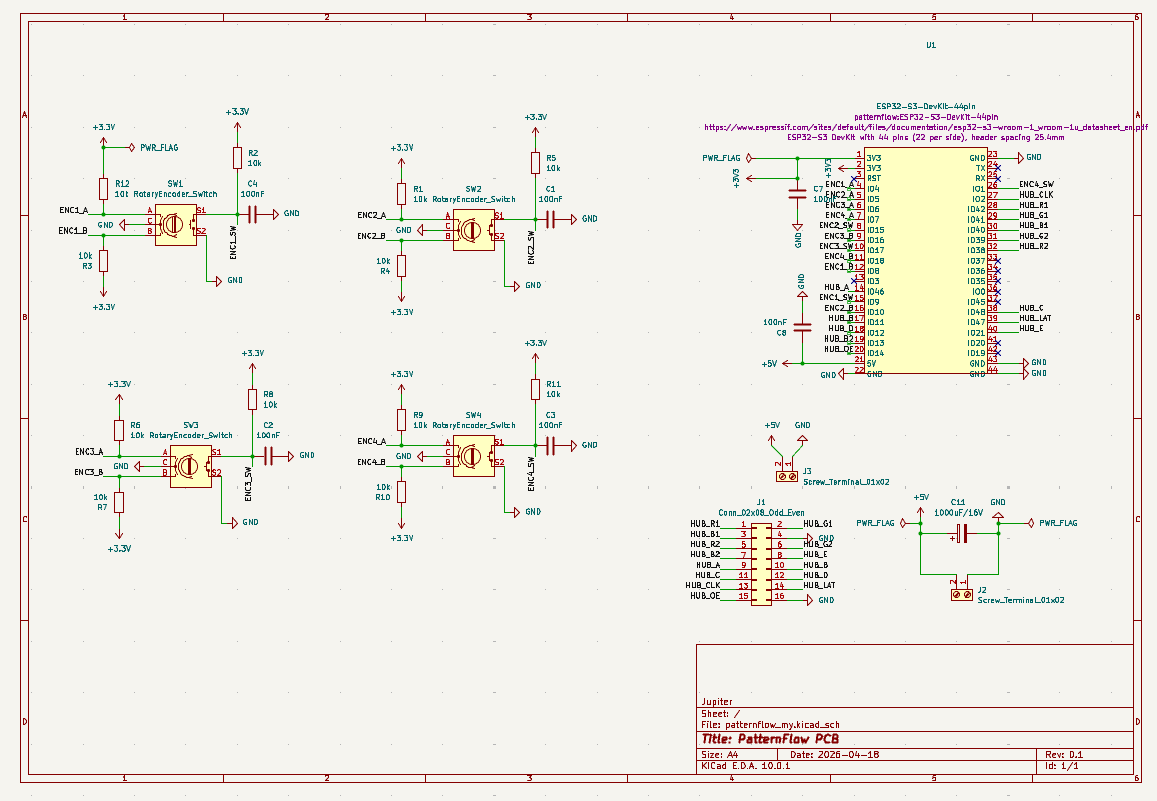Image resolution: width=1157 pixels, height=801 pixels.
Task: Select the 'Title: PatternFlow PCB' title field
Action: coord(770,739)
